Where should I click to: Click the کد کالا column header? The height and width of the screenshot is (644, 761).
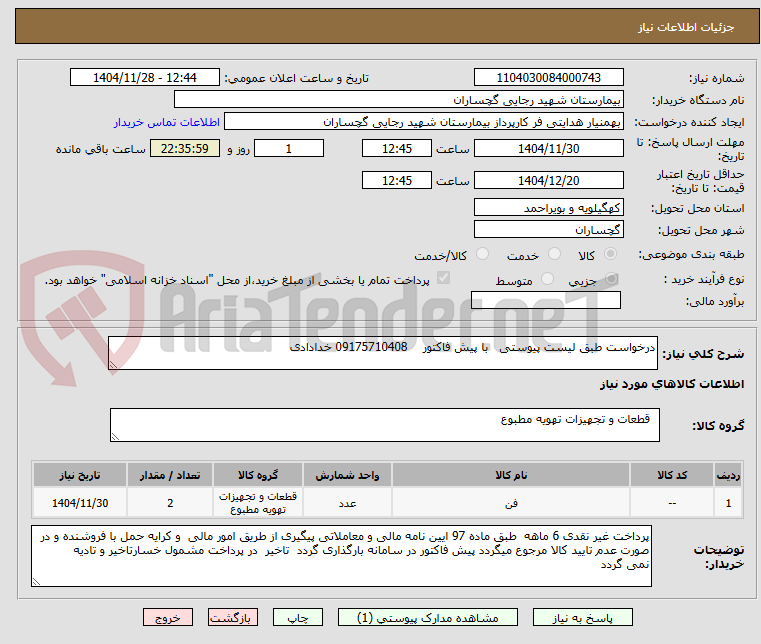tap(672, 475)
